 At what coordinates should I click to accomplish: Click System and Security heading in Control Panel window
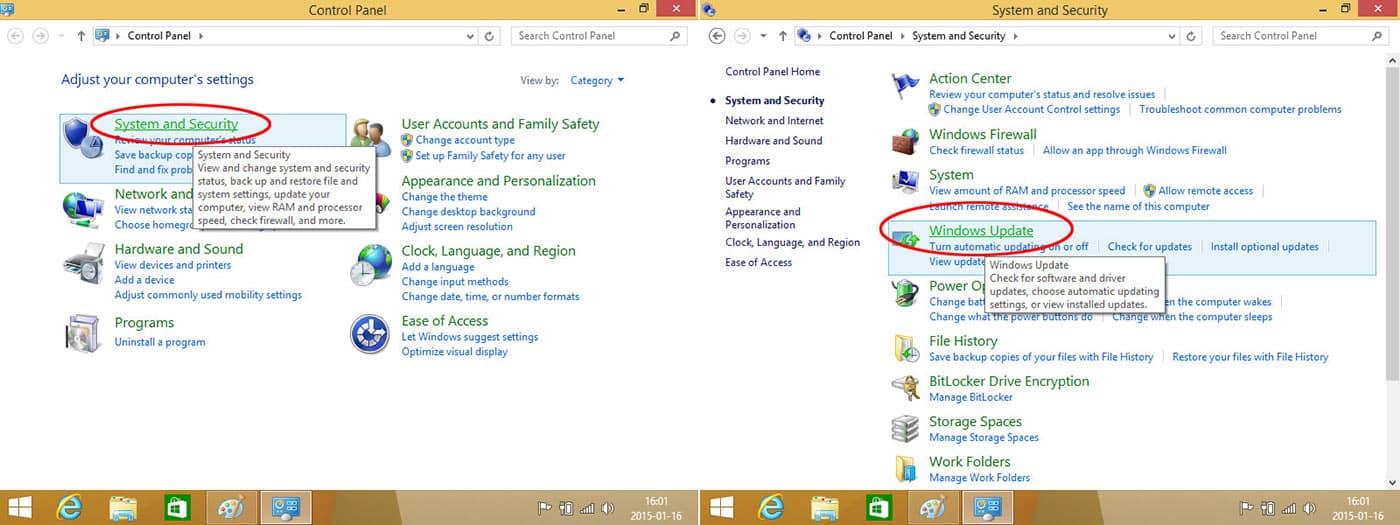(x=176, y=124)
